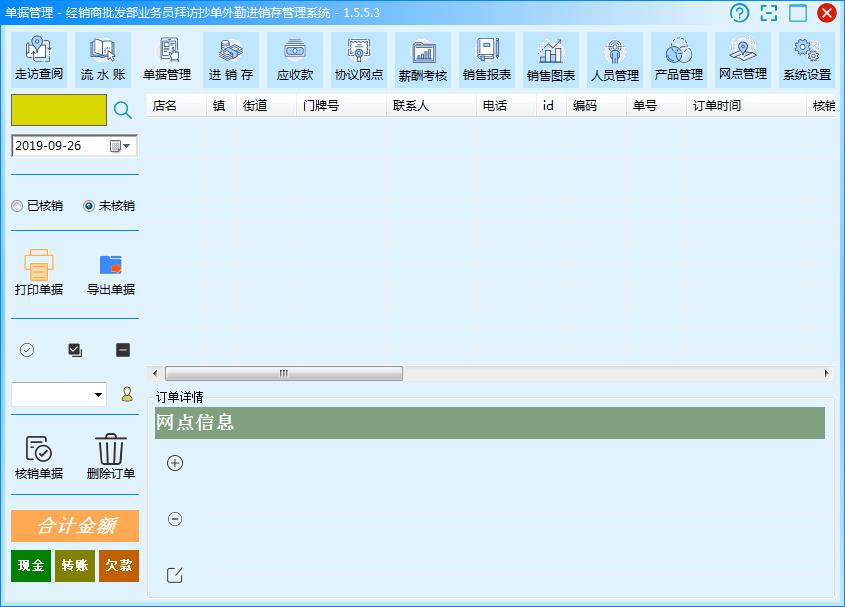
Task: Click the 编码 column header
Action: coord(597,106)
